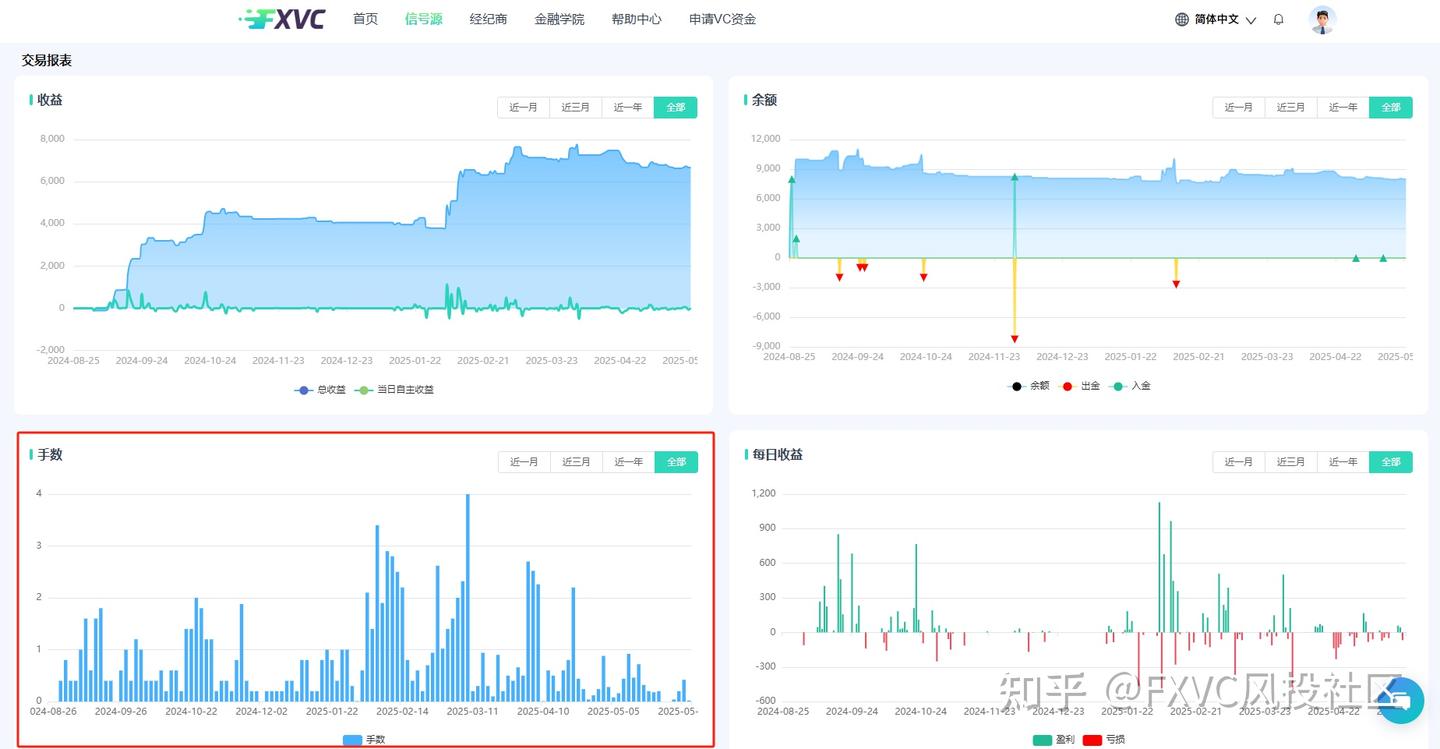Open 帮助中心 in navigation

click(636, 19)
